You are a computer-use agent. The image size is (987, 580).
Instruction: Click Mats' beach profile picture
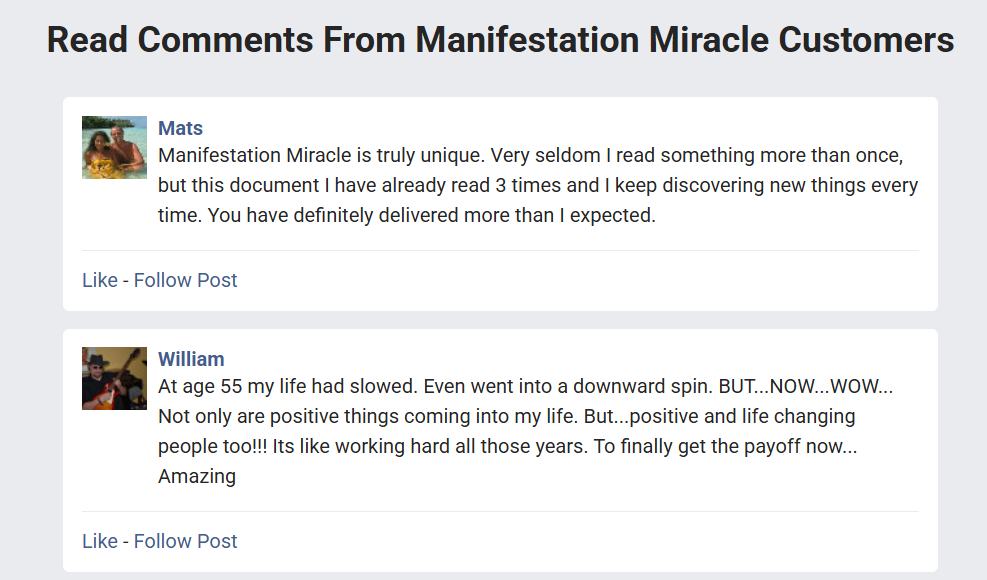[114, 147]
